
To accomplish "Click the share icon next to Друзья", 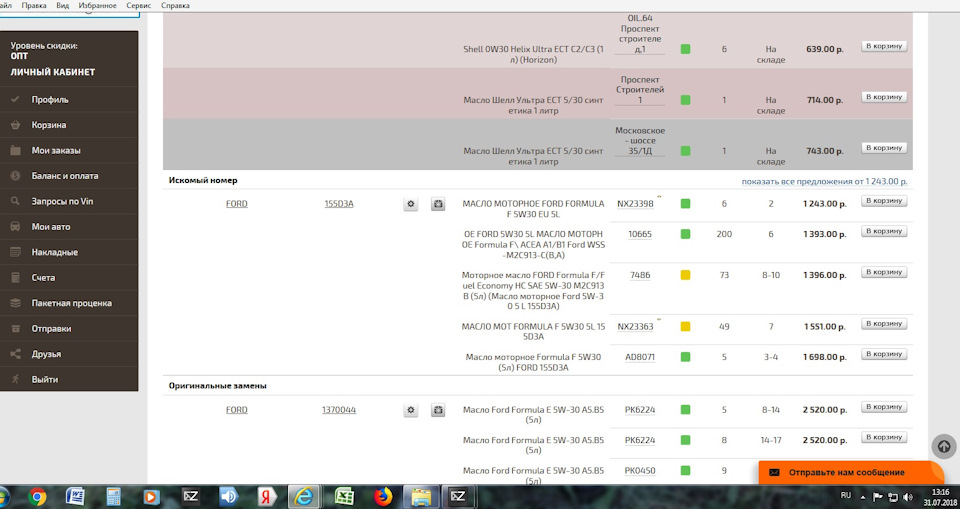I will (15, 354).
